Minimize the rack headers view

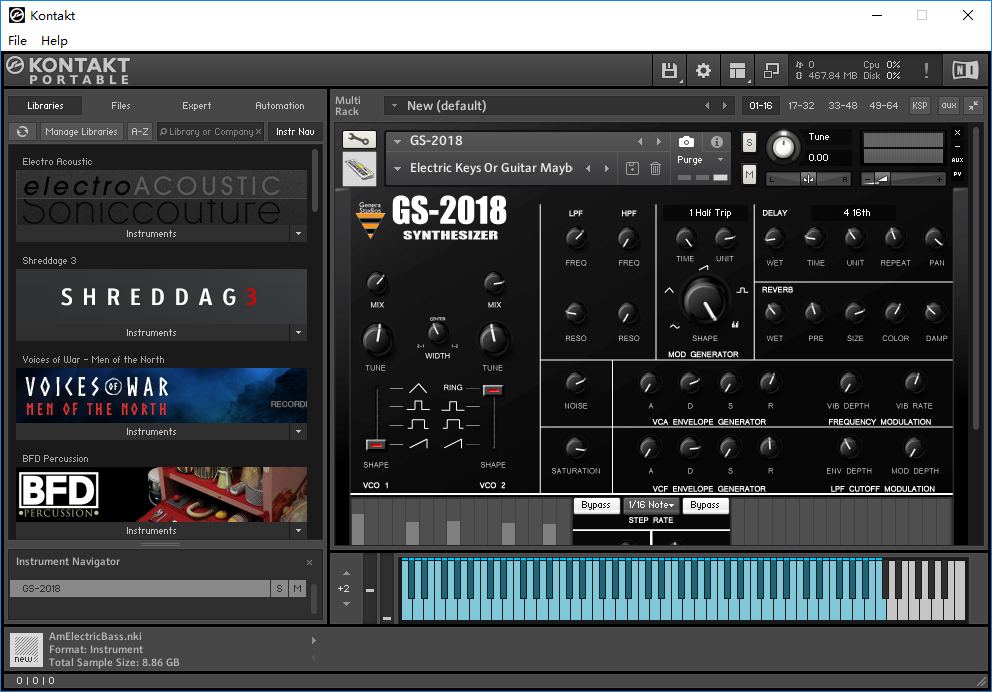point(973,106)
